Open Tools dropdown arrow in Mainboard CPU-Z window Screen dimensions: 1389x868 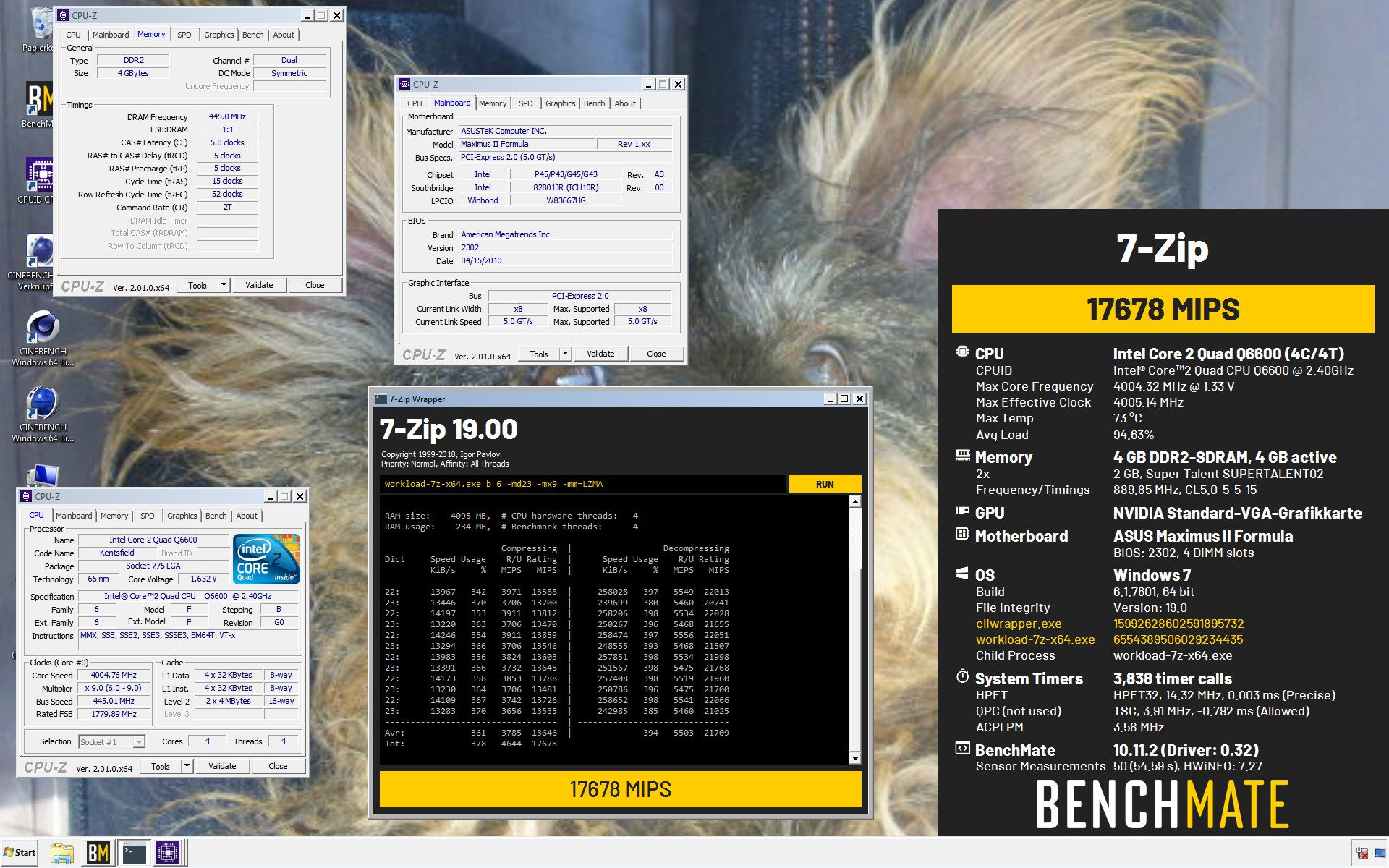point(565,354)
